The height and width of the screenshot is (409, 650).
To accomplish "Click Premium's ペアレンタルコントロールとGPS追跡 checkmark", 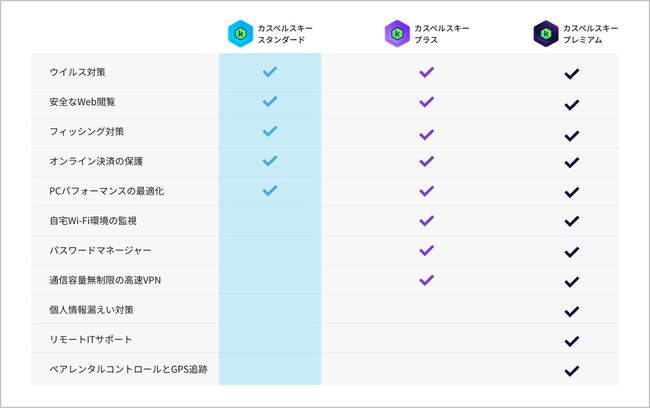I will tap(572, 370).
